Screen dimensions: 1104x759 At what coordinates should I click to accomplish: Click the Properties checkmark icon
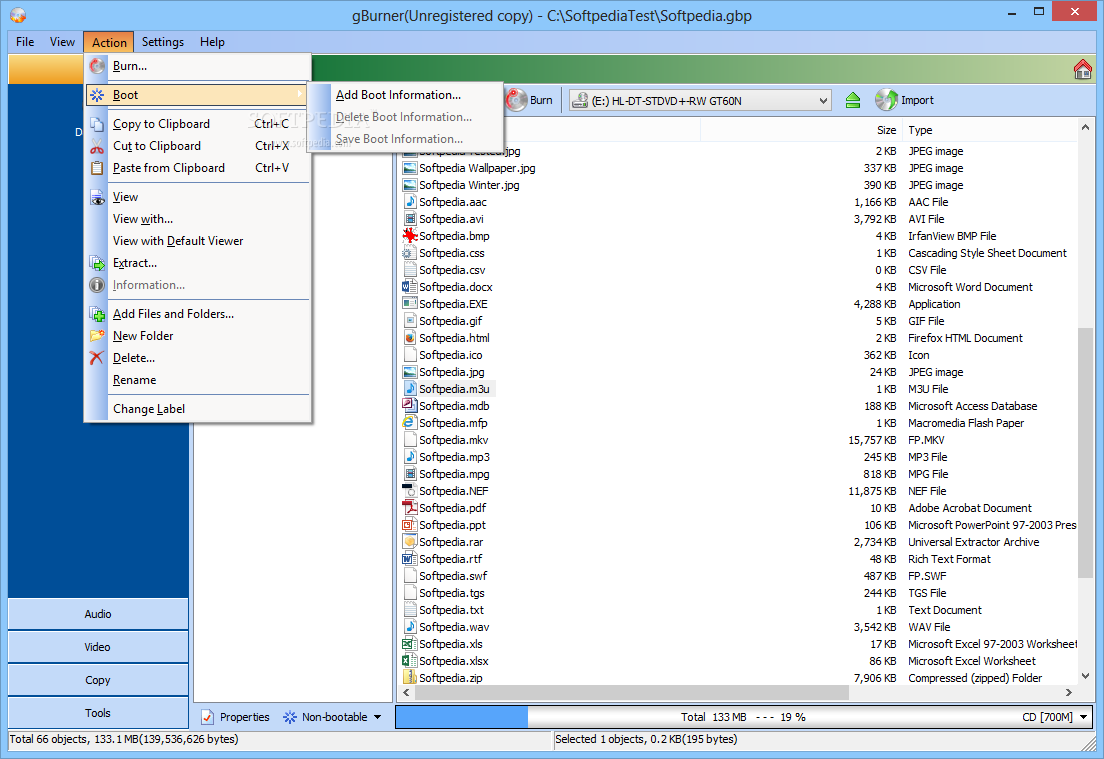tap(207, 717)
